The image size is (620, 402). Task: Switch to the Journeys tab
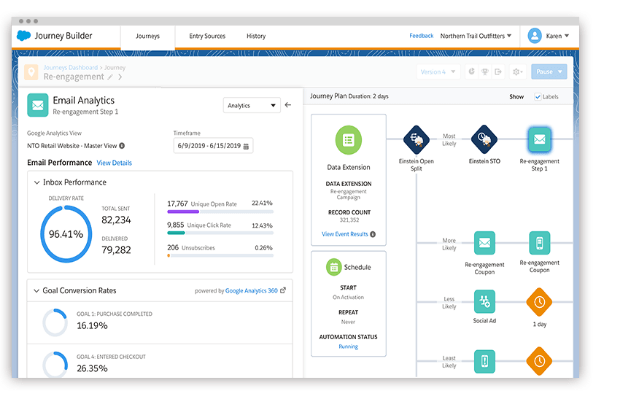pyautogui.click(x=147, y=36)
